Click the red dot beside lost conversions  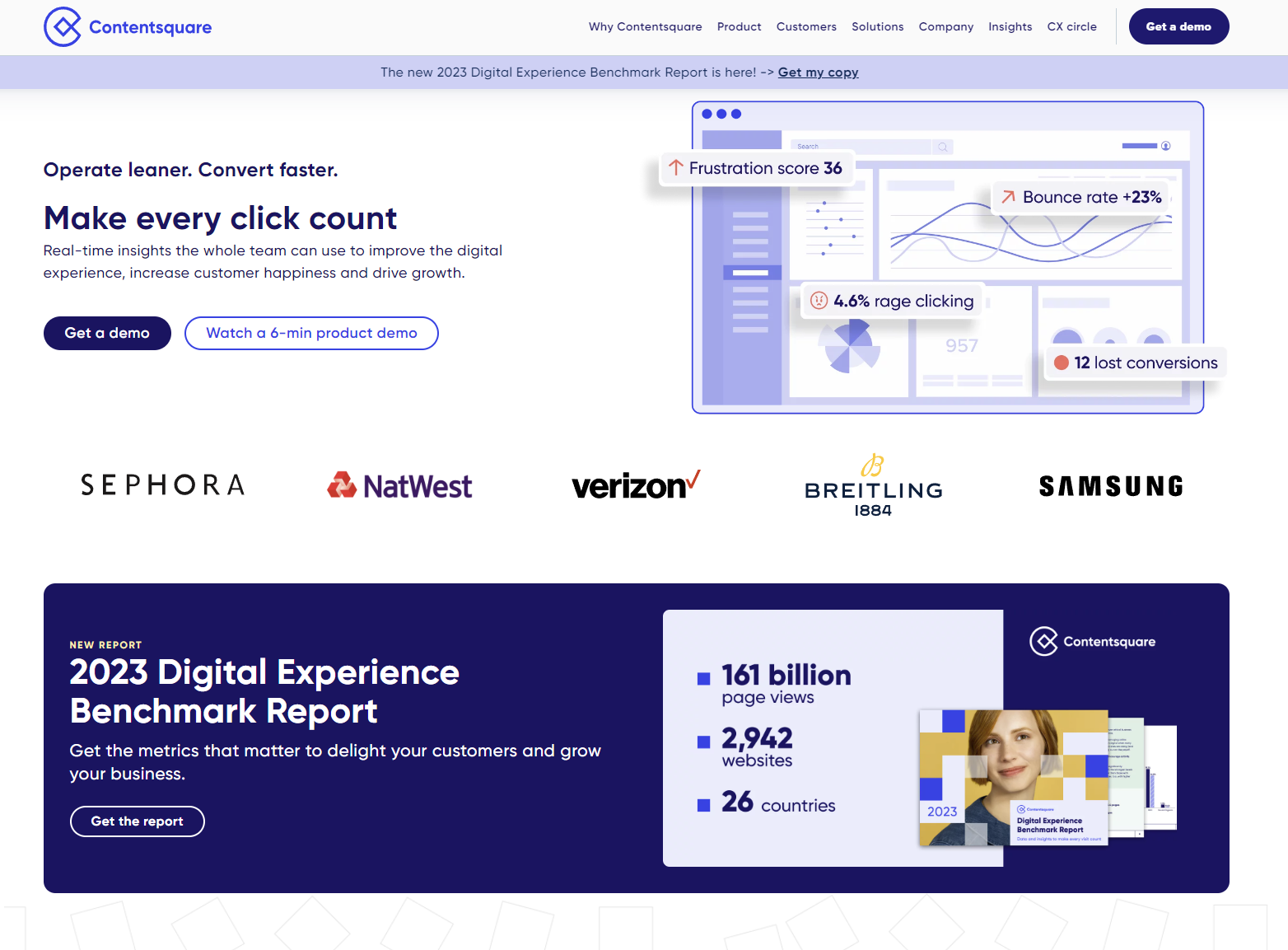[x=1062, y=363]
